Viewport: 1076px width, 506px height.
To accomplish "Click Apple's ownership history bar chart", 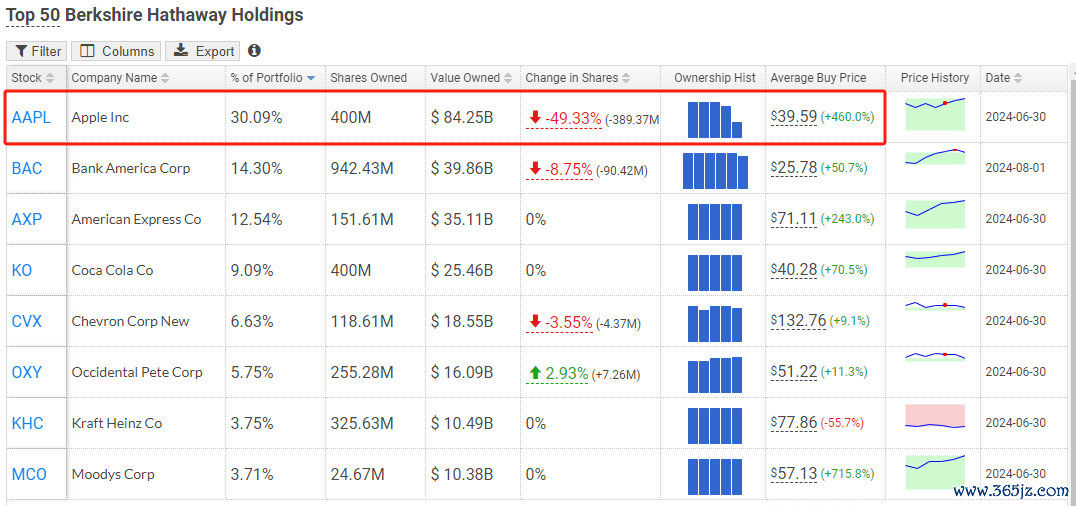I will click(x=715, y=120).
